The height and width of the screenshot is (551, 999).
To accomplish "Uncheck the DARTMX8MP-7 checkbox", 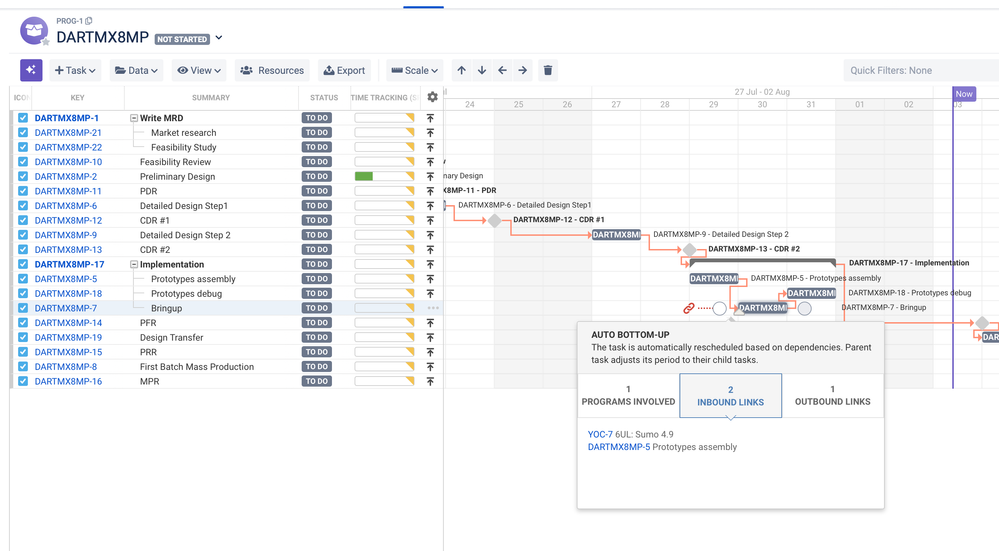I will (x=23, y=308).
